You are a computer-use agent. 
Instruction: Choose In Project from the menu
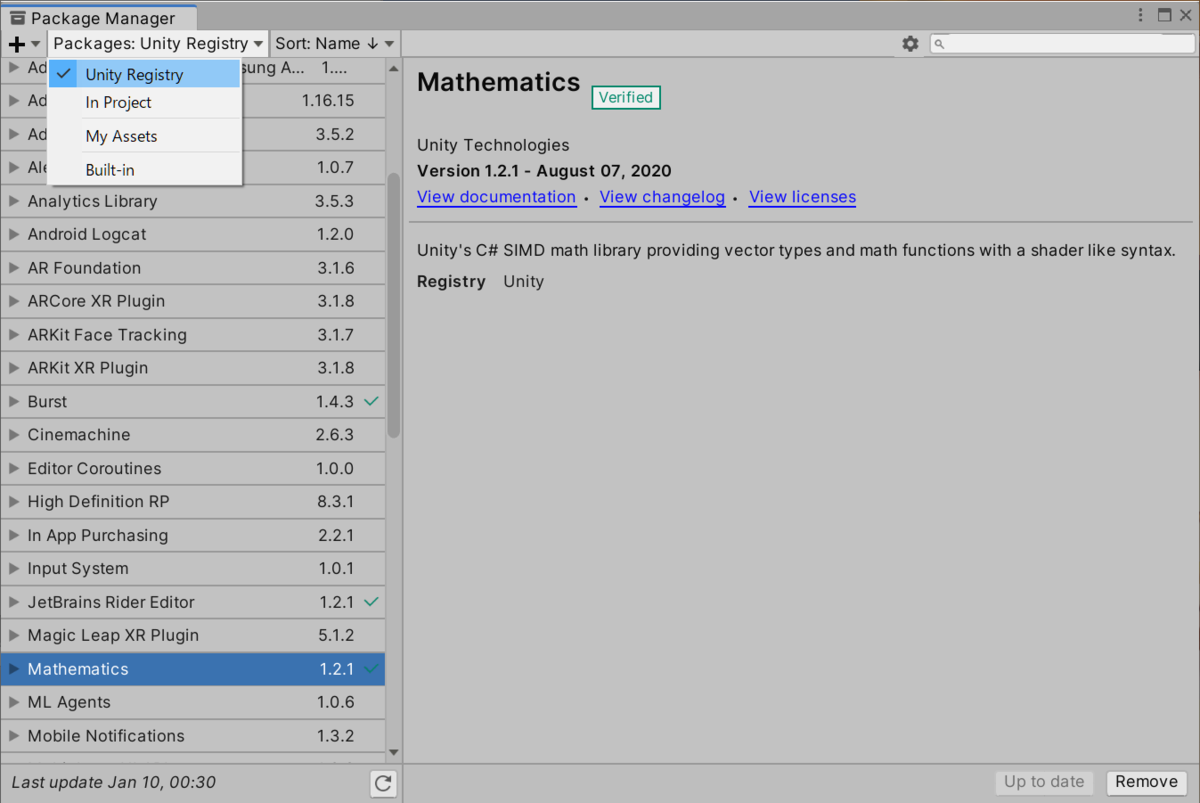coord(145,102)
